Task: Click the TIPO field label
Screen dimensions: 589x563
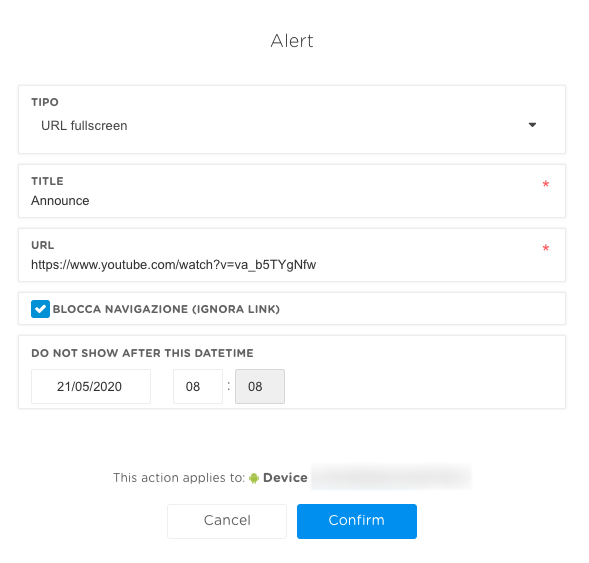Action: pos(45,102)
